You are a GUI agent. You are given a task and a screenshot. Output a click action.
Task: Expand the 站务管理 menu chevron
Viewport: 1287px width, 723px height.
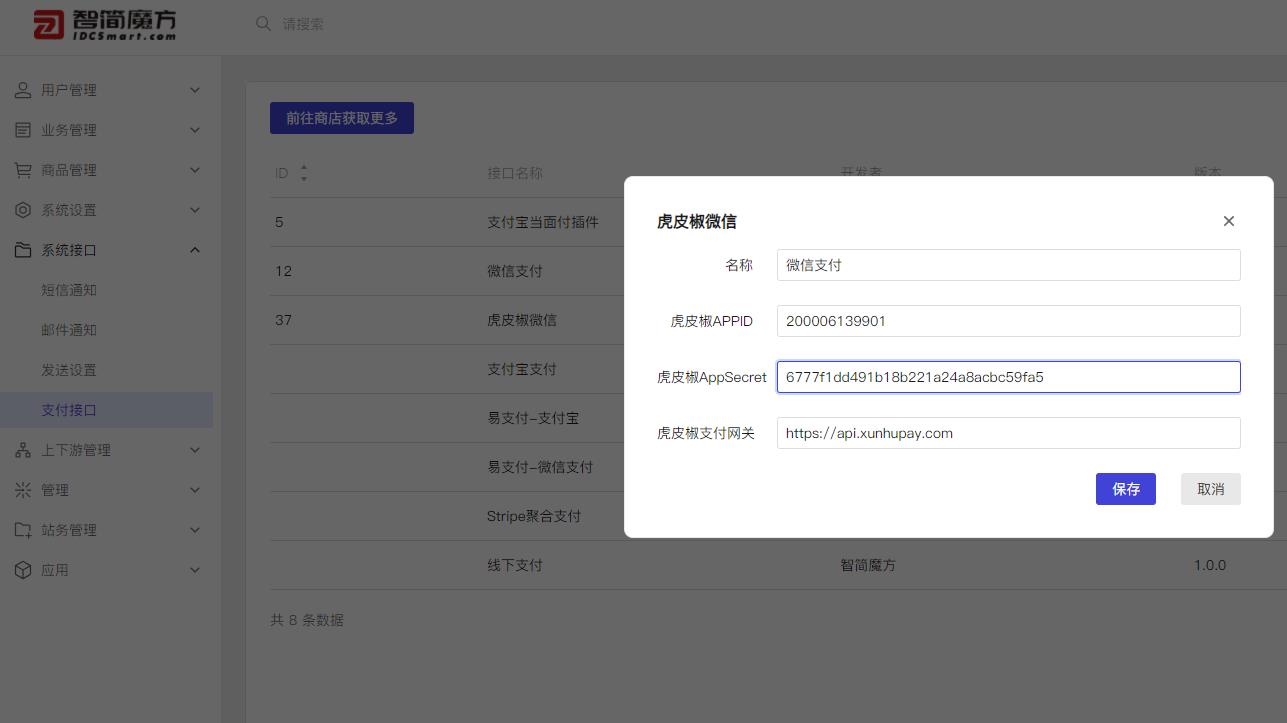tap(195, 530)
